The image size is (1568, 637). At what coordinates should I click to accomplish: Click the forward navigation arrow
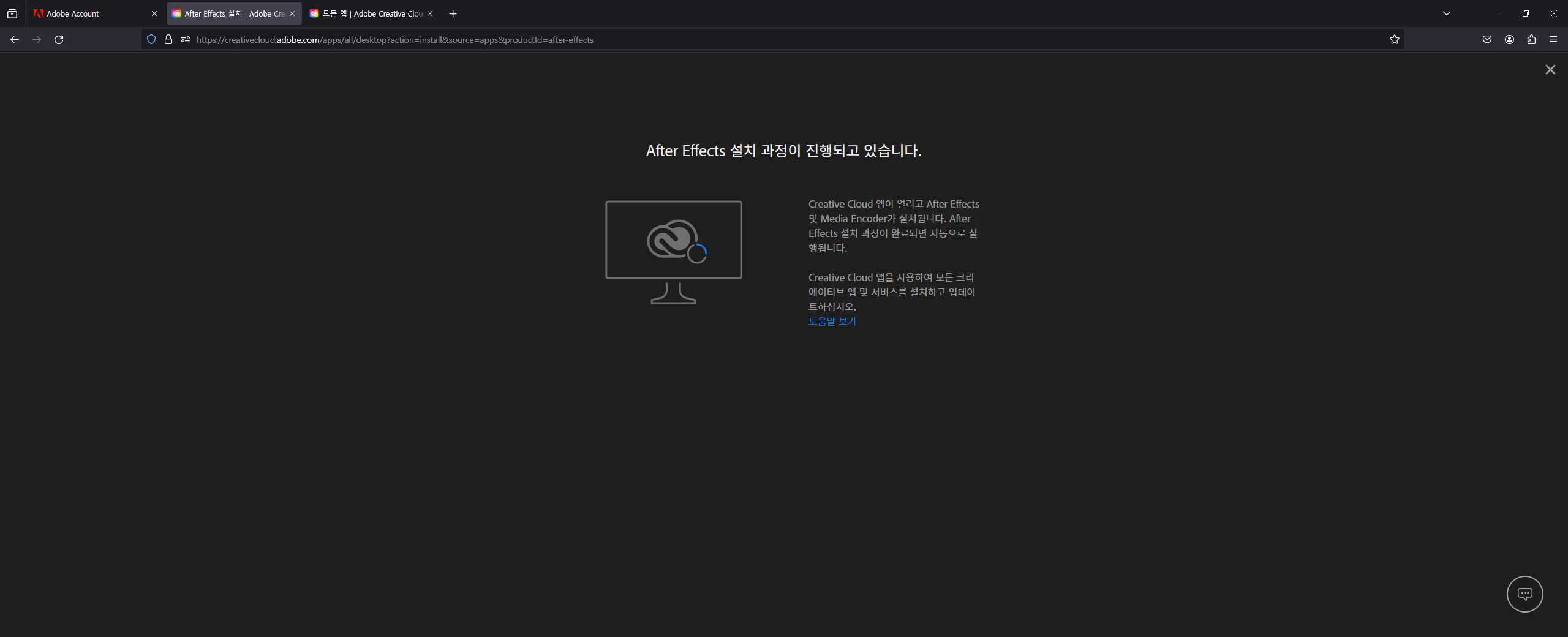click(x=37, y=40)
